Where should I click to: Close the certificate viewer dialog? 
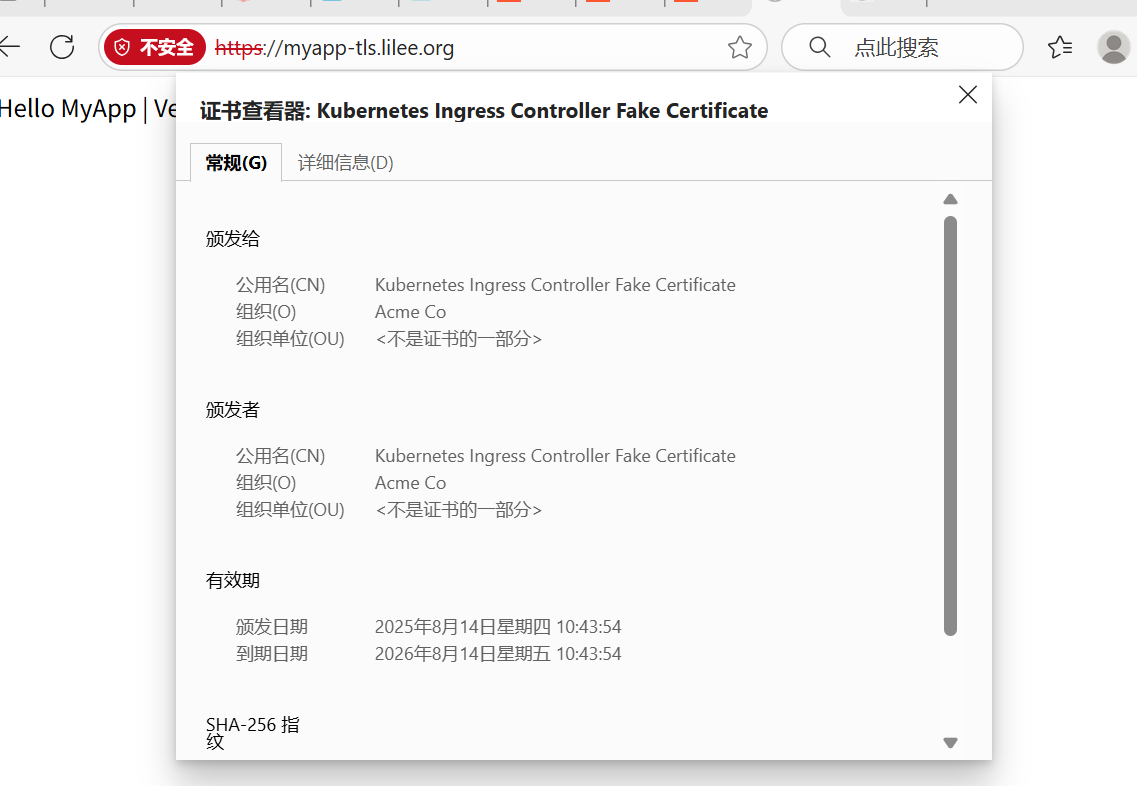[967, 94]
